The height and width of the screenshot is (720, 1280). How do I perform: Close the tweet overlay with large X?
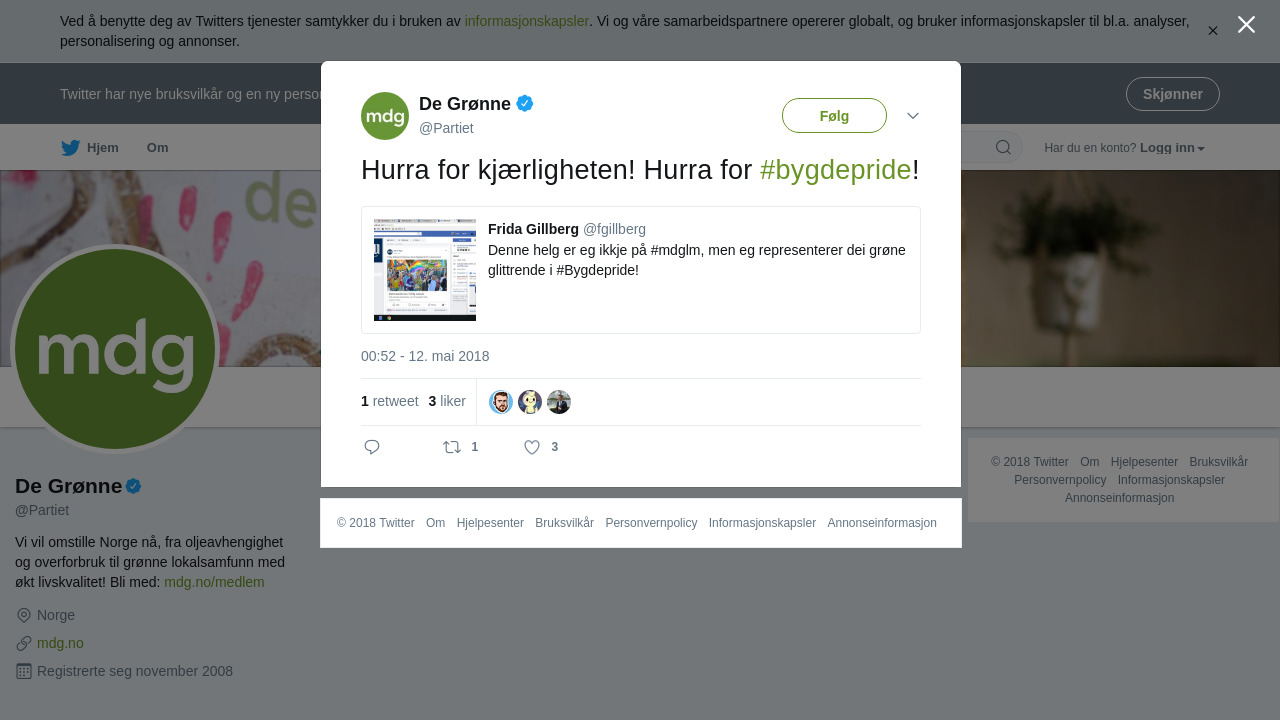pyautogui.click(x=1246, y=25)
